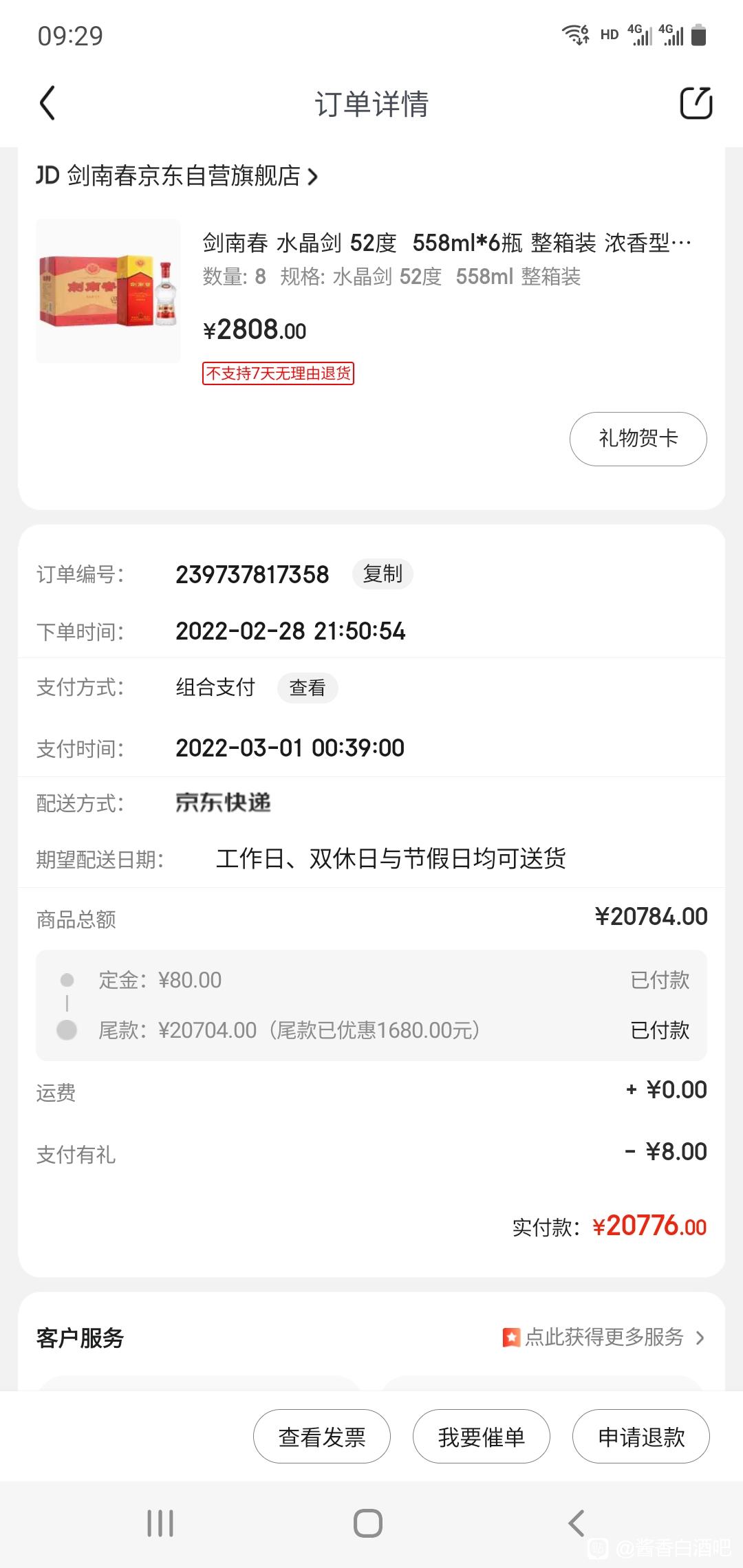Image resolution: width=743 pixels, height=1568 pixels.
Task: Tap the JD logo beside store name
Action: pos(47,175)
